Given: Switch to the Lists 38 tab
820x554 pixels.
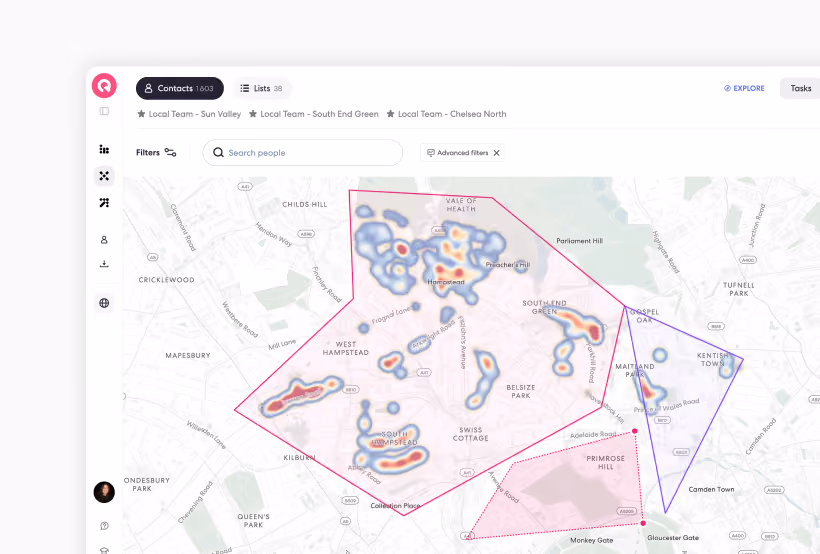Looking at the screenshot, I should (262, 88).
